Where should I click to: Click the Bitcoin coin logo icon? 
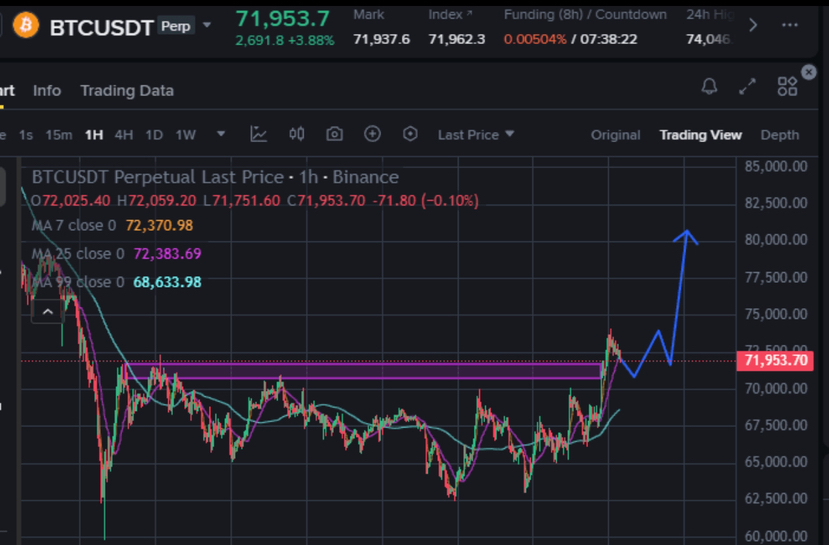click(x=25, y=25)
